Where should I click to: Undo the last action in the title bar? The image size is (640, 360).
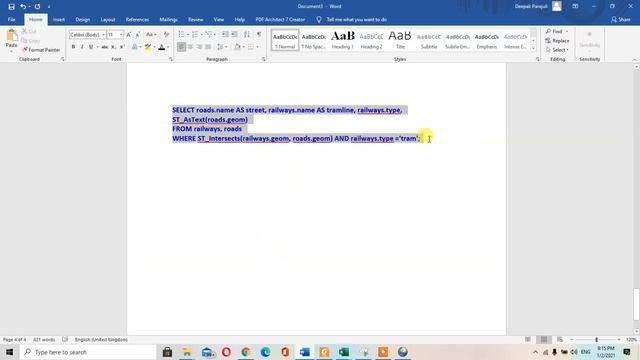pos(23,7)
